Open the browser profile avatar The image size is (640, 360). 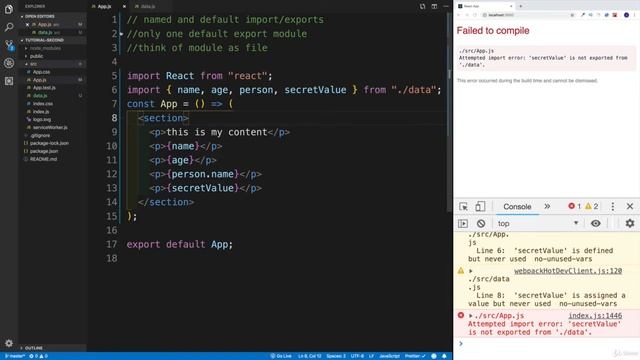tap(627, 15)
